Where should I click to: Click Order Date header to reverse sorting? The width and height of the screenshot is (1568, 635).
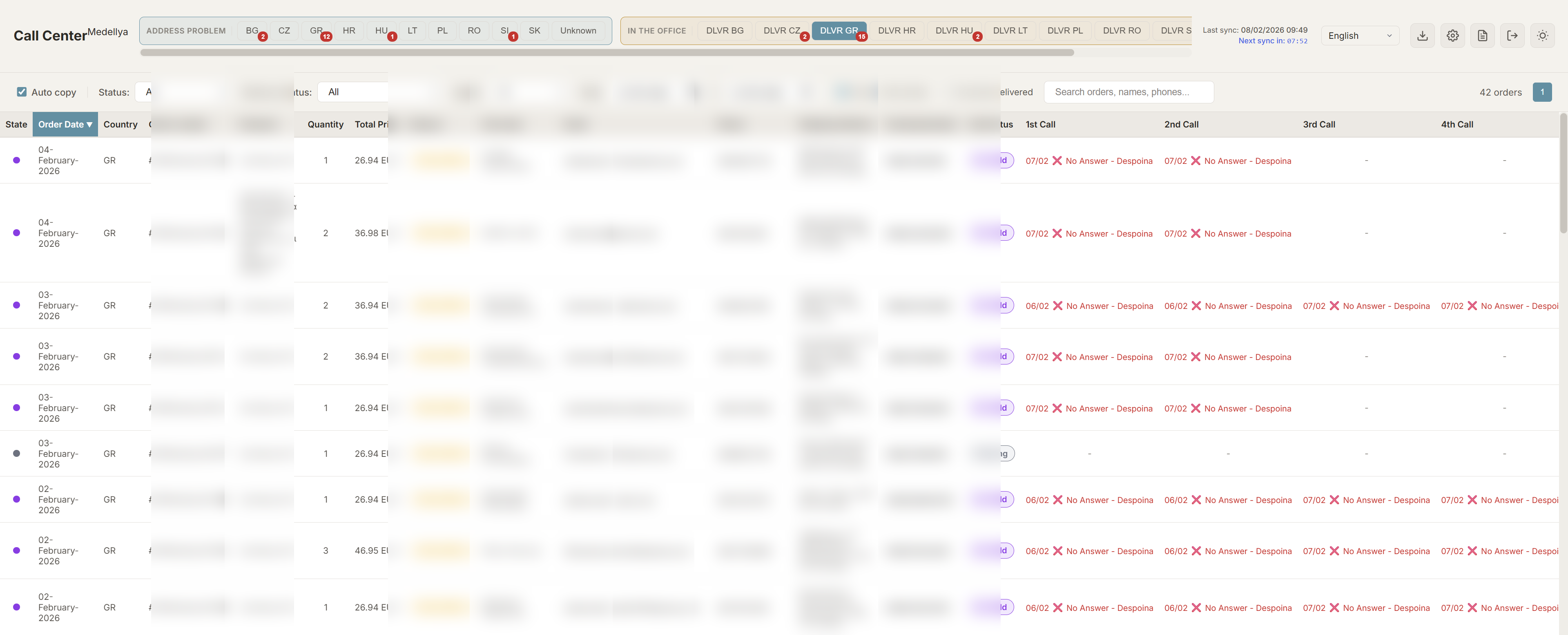[65, 124]
